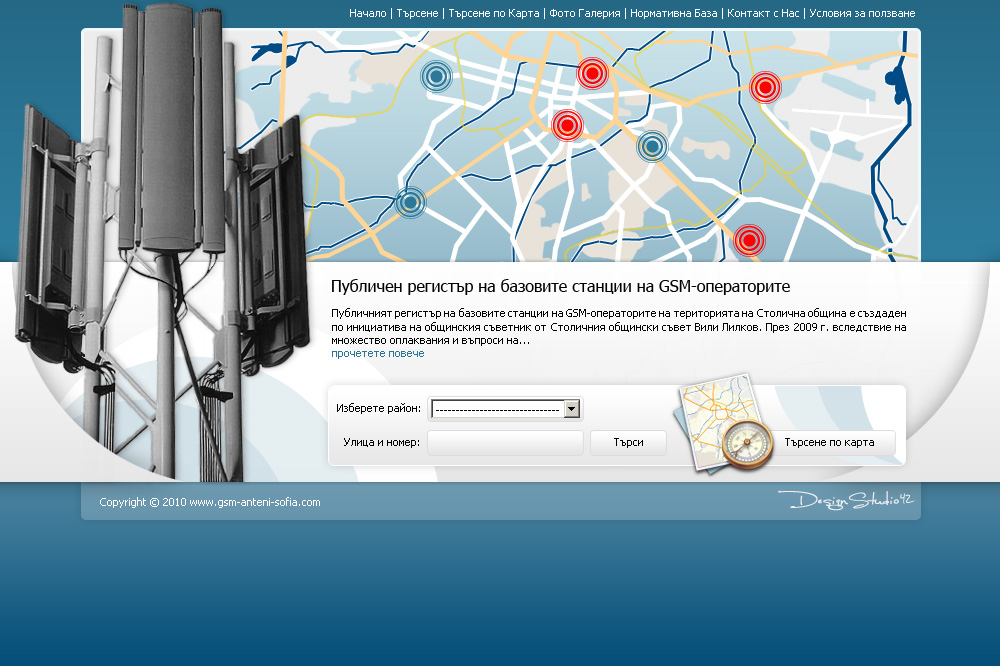This screenshot has height=666, width=1000.
Task: Focus the Улица и номер field
Action: click(505, 443)
